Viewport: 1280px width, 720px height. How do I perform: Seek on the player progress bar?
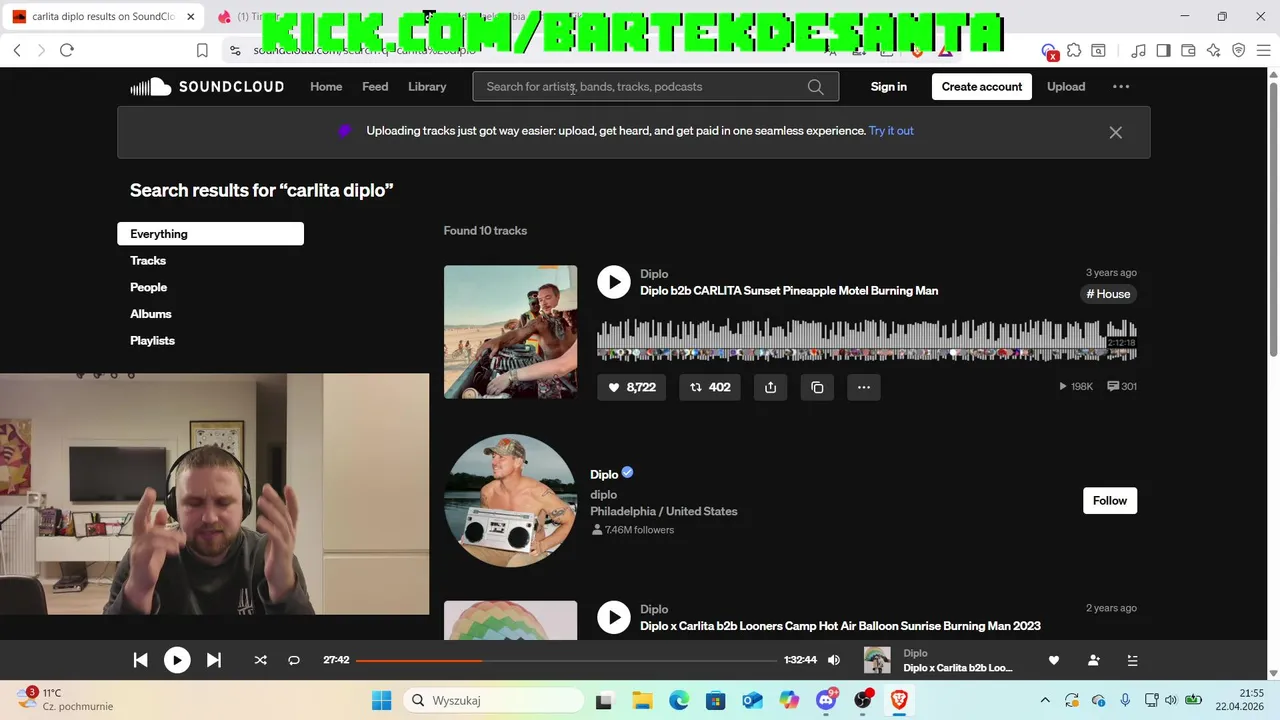pos(566,660)
